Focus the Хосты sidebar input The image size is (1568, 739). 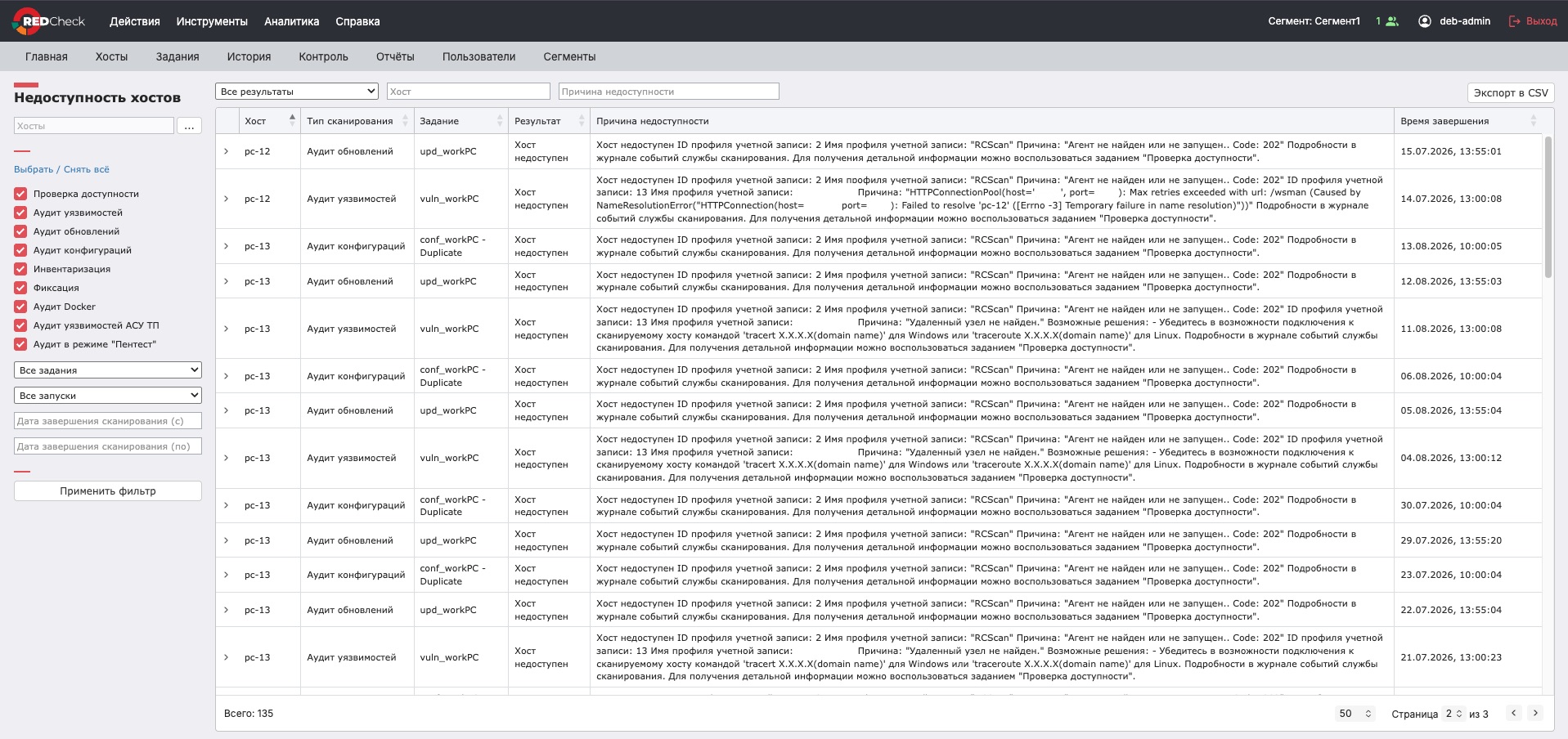tap(94, 126)
